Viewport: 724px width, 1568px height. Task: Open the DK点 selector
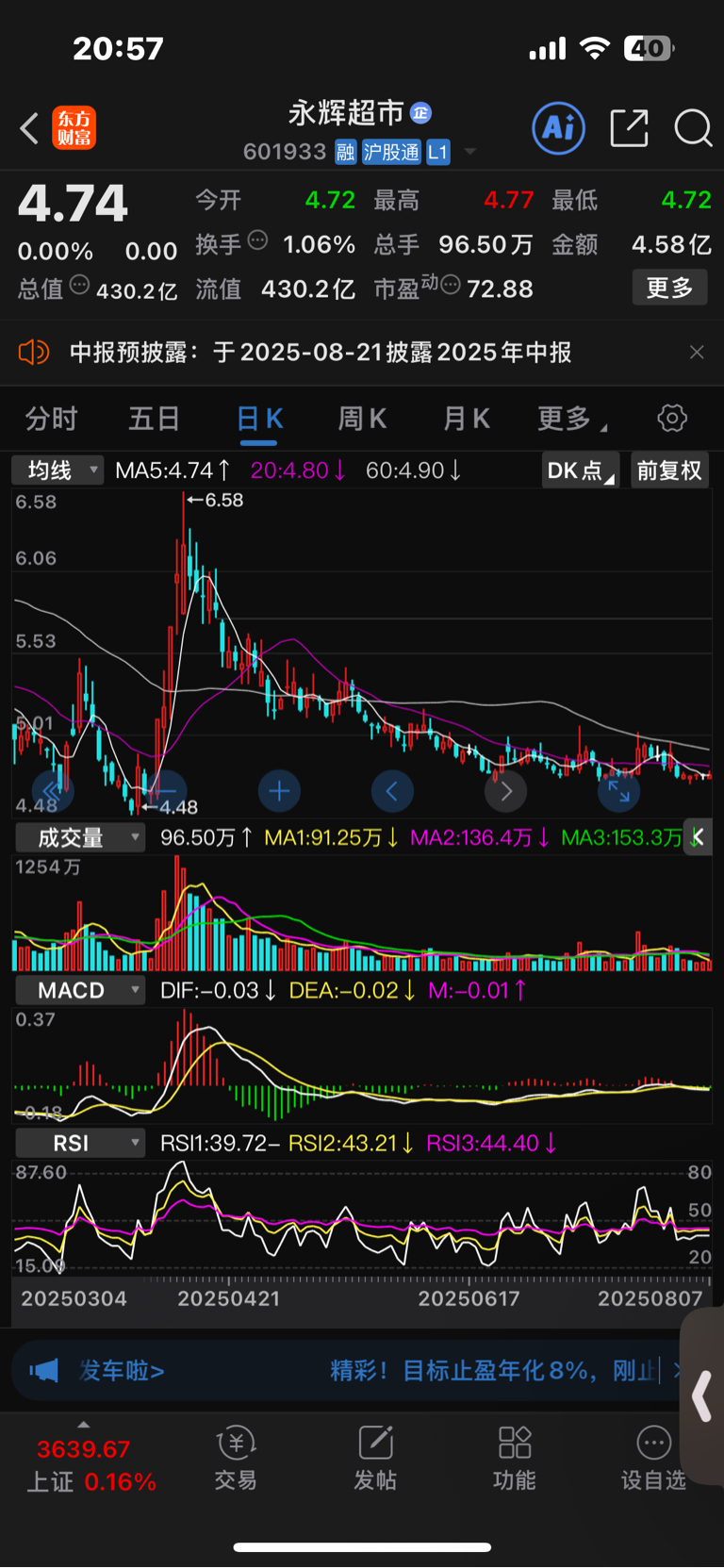pyautogui.click(x=580, y=470)
